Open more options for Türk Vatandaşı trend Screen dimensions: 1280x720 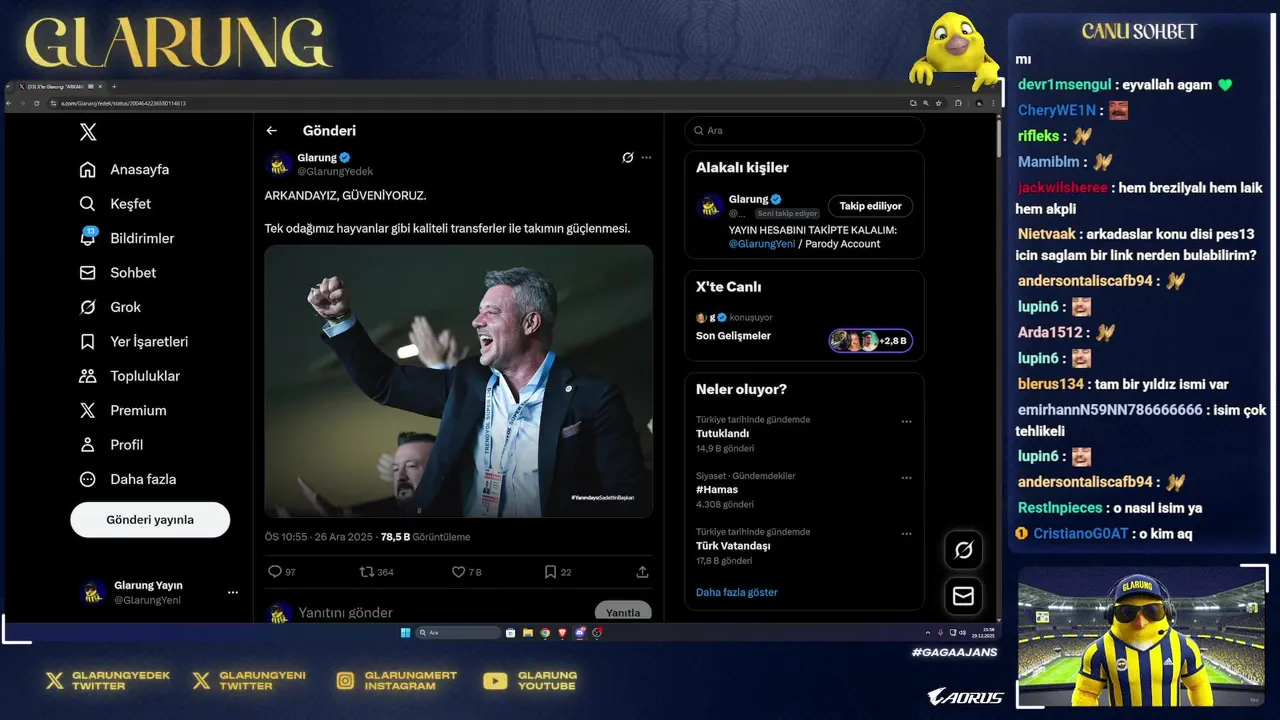coord(906,534)
